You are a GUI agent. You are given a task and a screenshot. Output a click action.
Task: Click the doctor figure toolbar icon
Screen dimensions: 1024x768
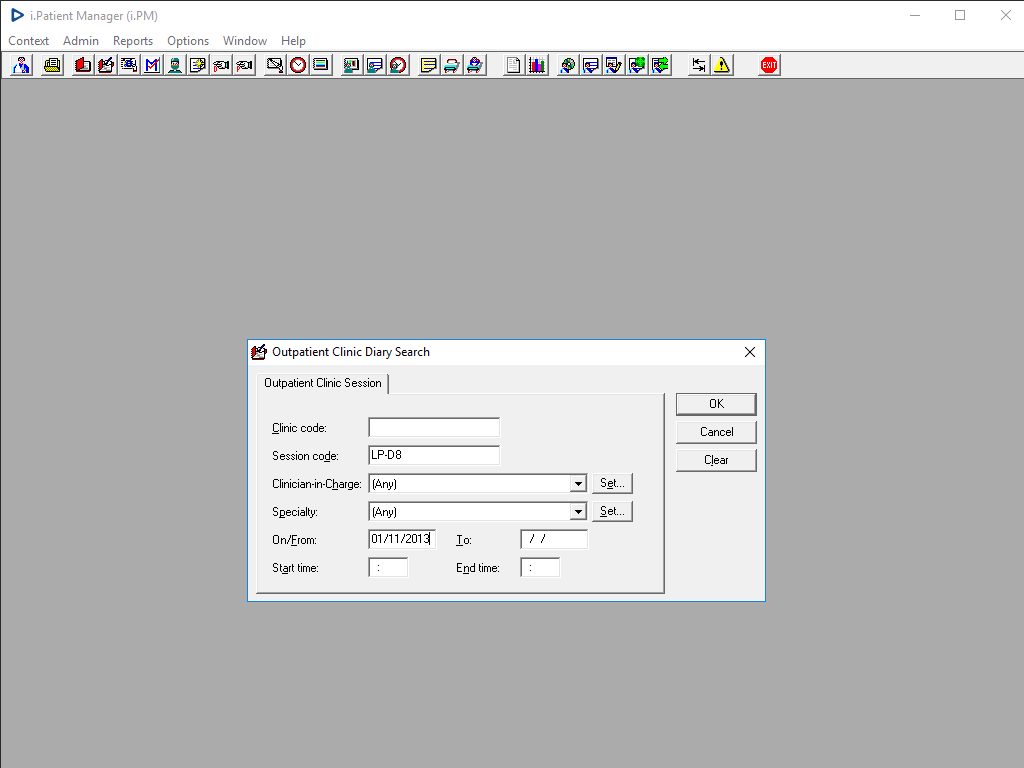tap(22, 65)
